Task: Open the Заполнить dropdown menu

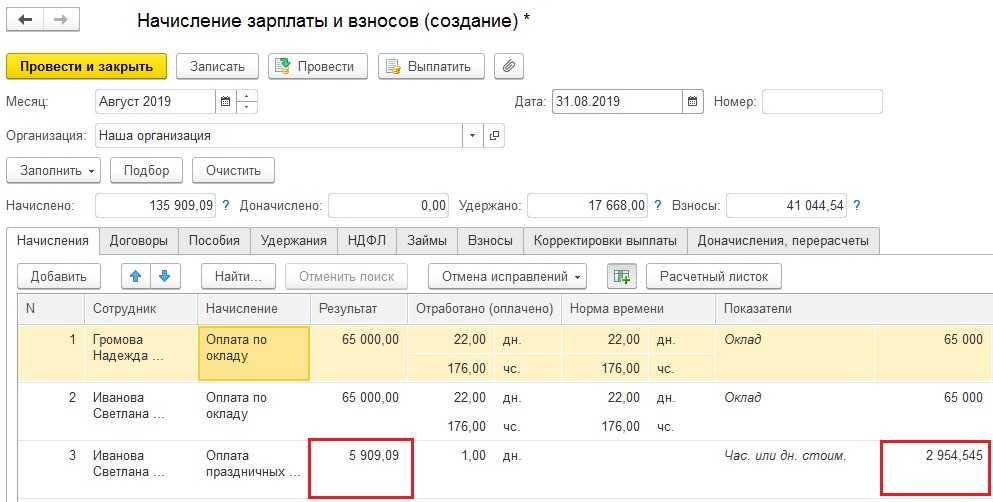Action: tap(54, 170)
